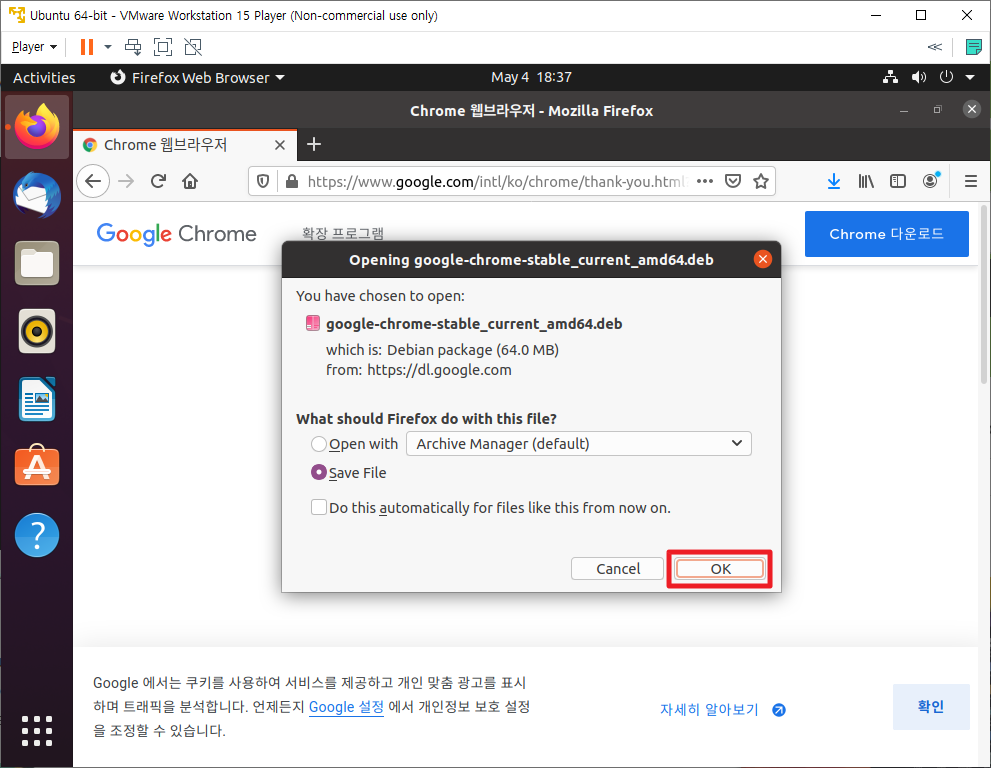Open the Google 설정 link
Screen dimensions: 991x768
[346, 707]
